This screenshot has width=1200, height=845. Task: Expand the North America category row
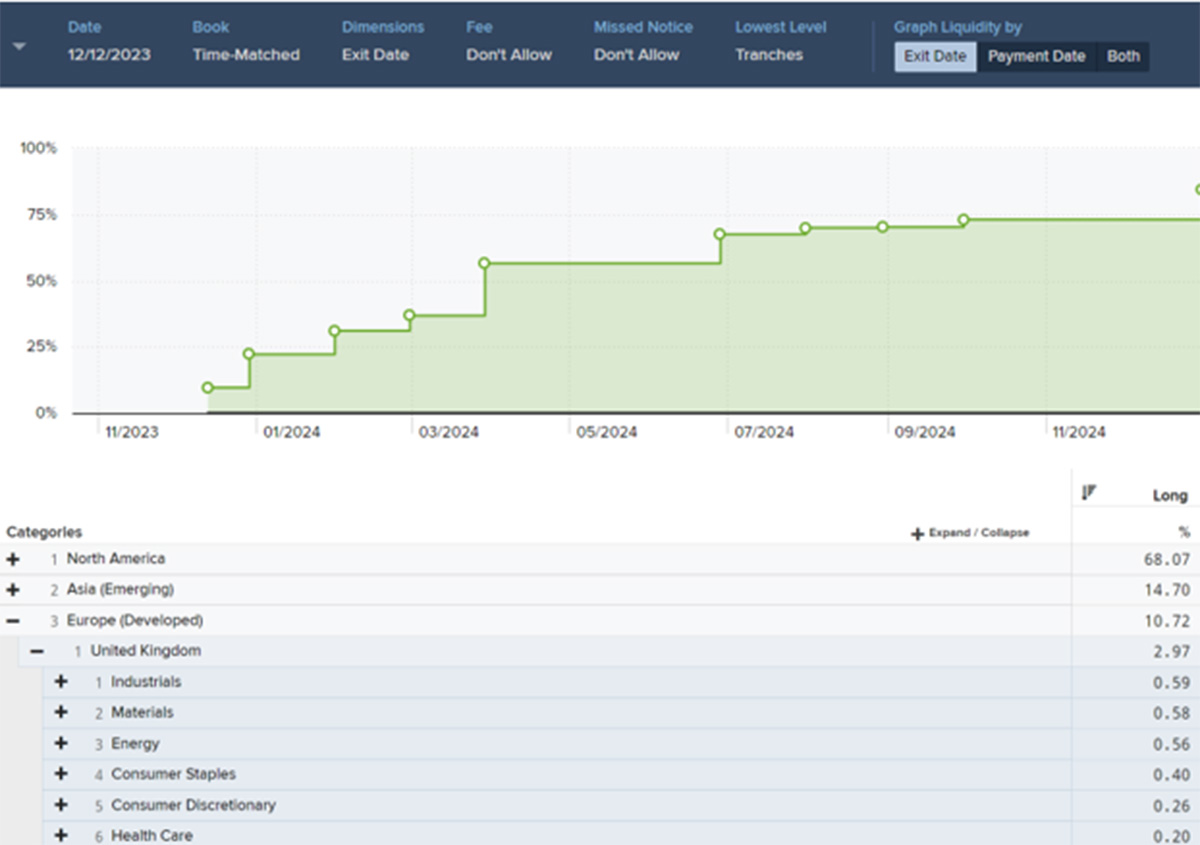pyautogui.click(x=13, y=559)
